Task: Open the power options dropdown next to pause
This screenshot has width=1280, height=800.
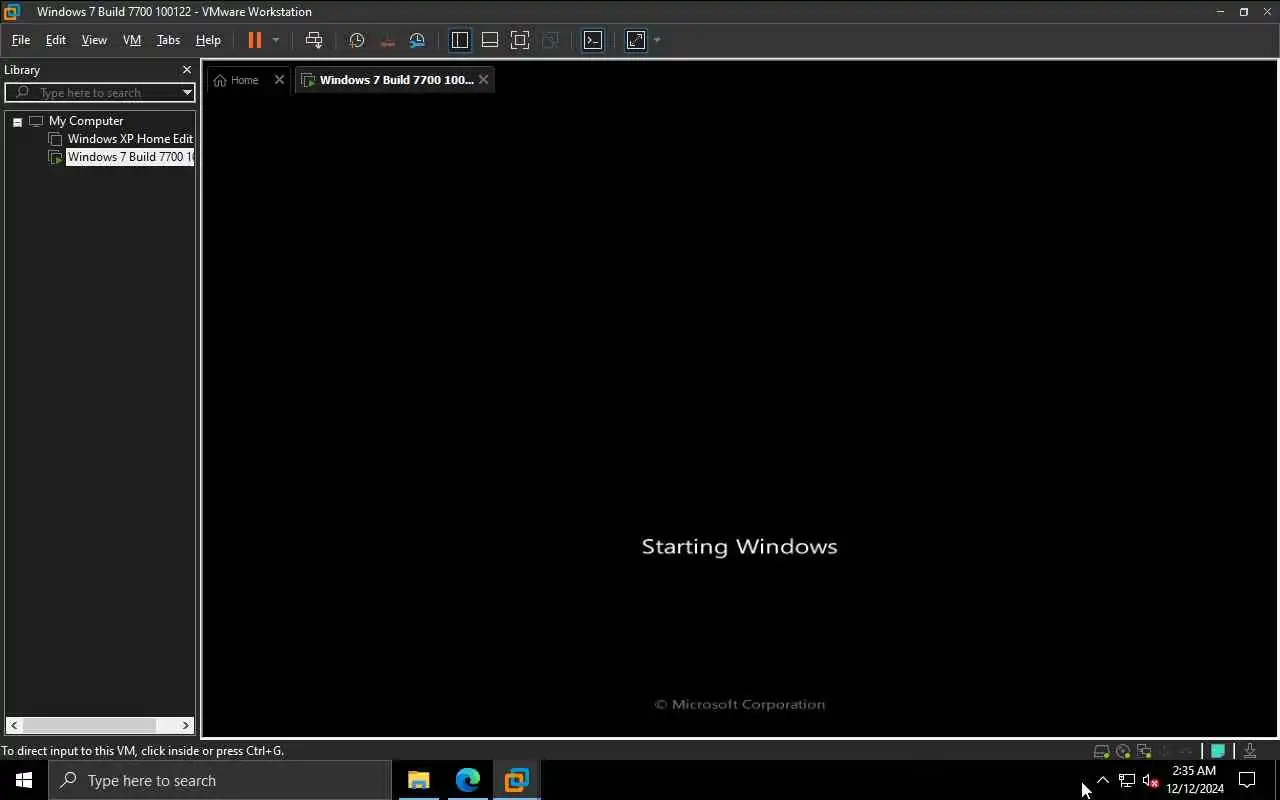Action: [x=276, y=40]
